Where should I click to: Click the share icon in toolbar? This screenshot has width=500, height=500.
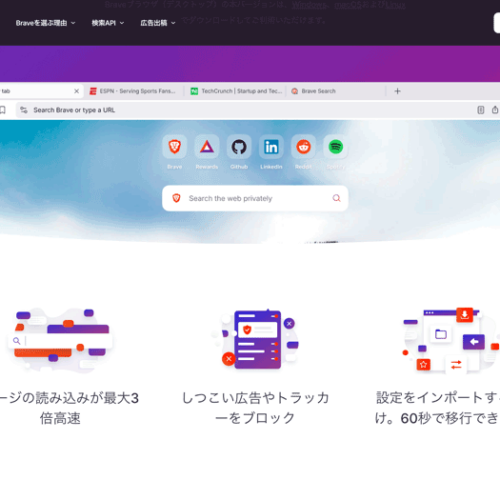click(495, 110)
